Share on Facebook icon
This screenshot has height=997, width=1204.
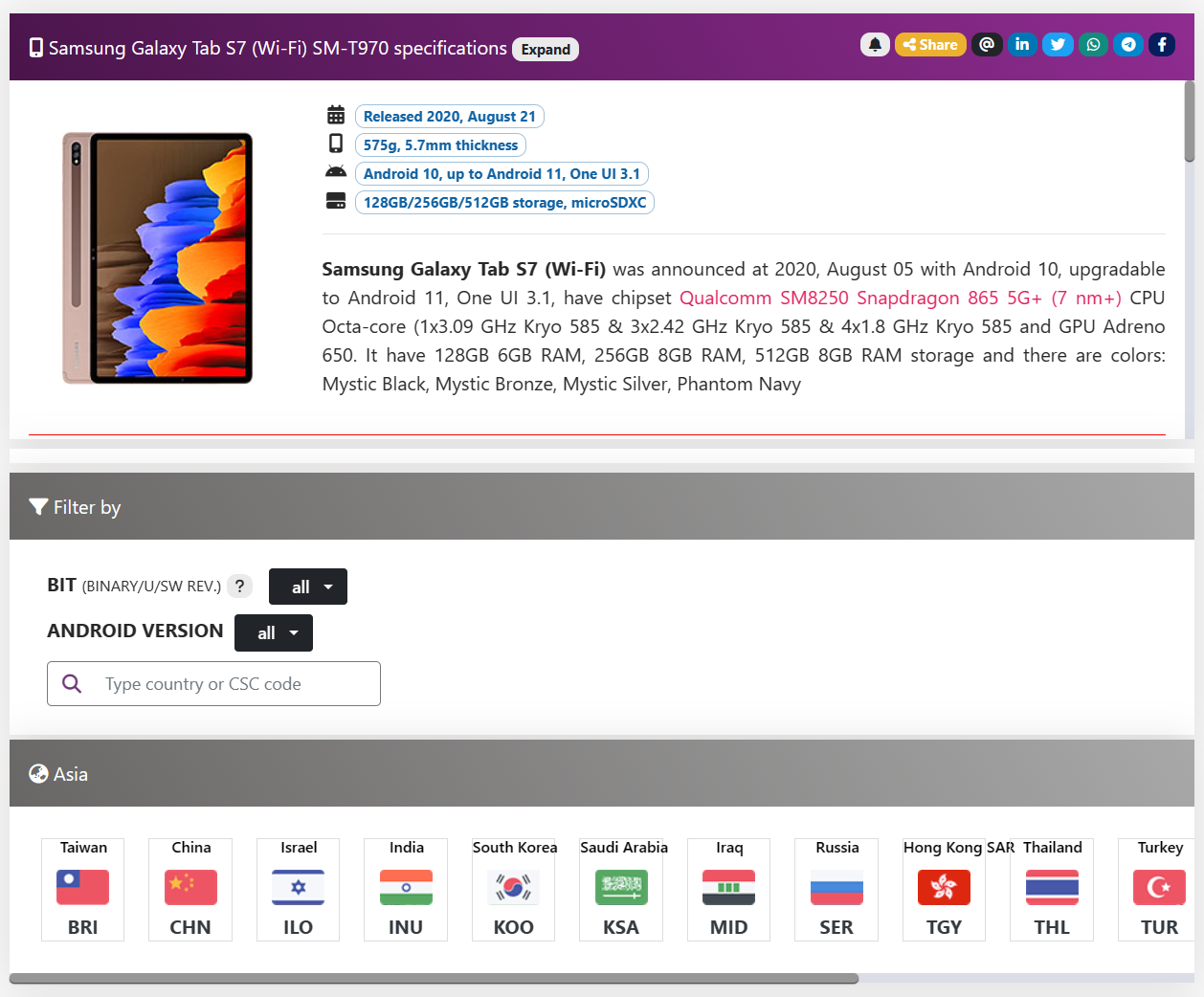(1162, 44)
